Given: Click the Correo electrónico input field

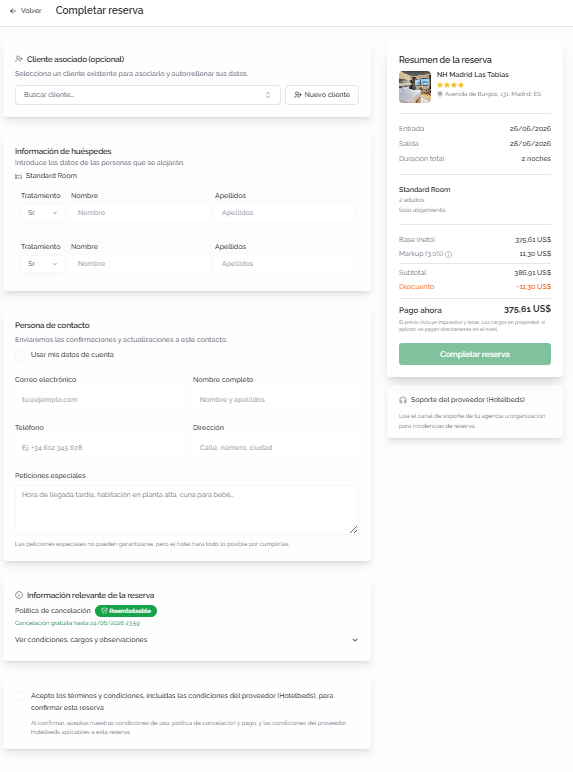Looking at the screenshot, I should (98, 400).
